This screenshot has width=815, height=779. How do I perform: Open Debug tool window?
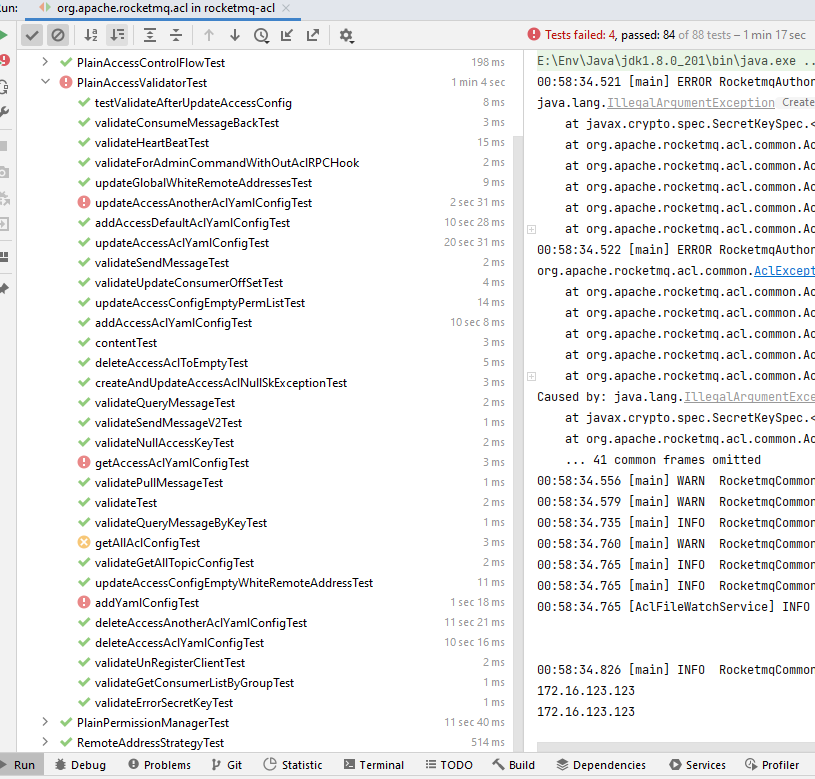(x=81, y=765)
